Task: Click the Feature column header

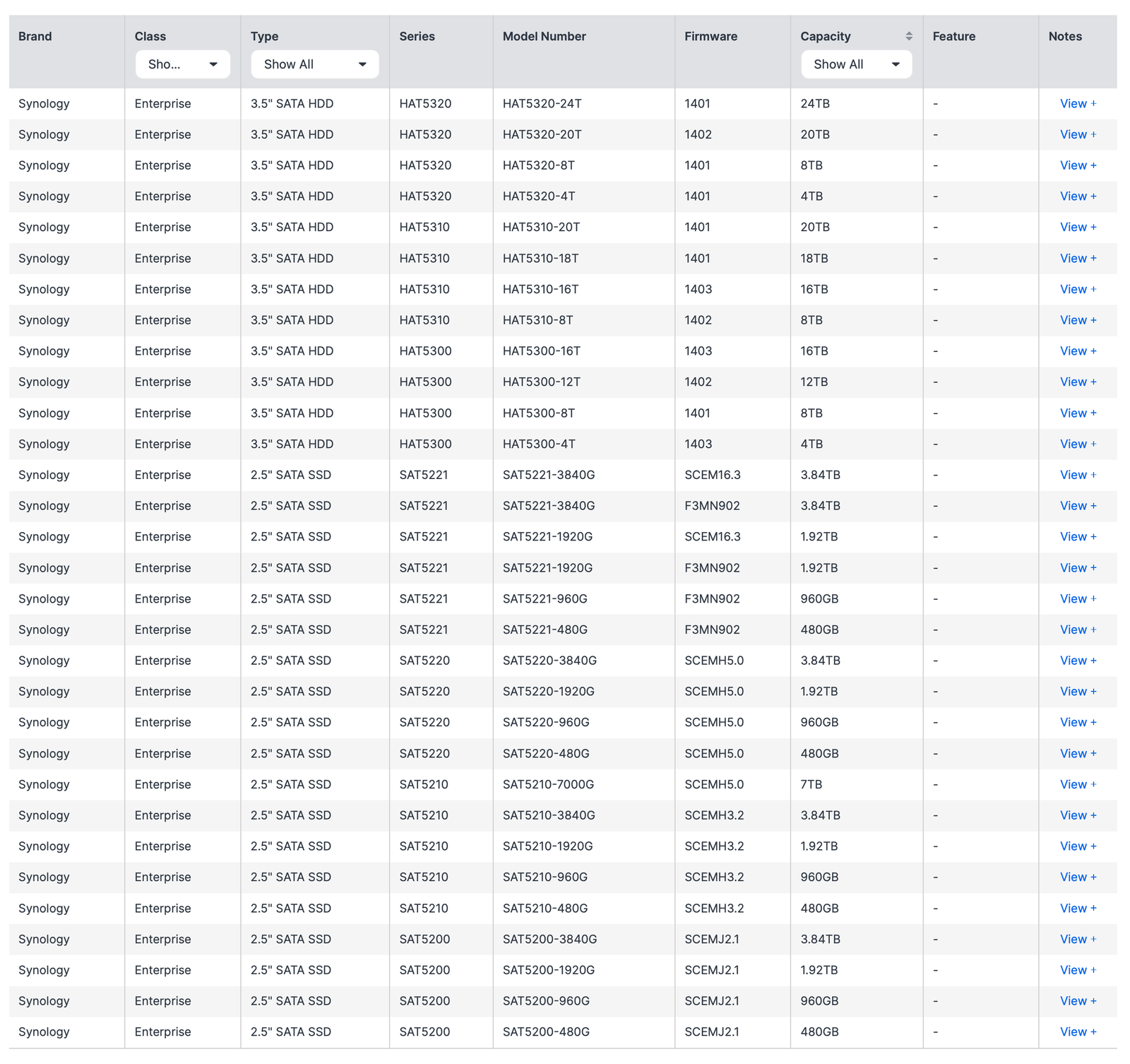Action: click(x=953, y=36)
